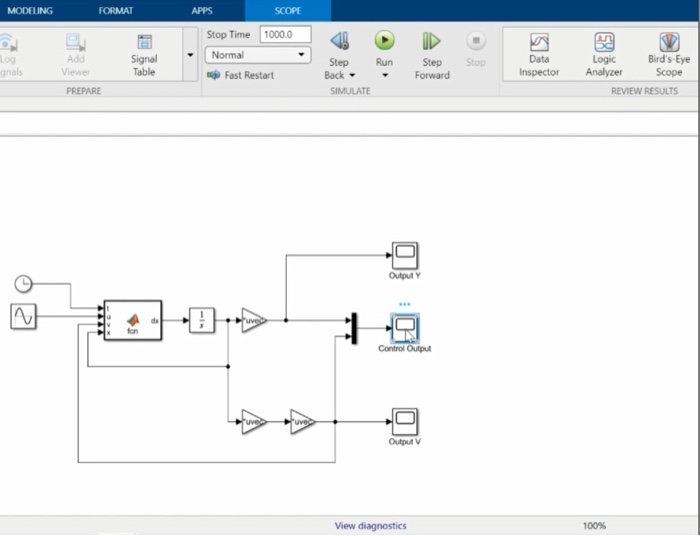The height and width of the screenshot is (536, 700).
Task: Select the SCOPE ribbon tab
Action: pos(288,11)
